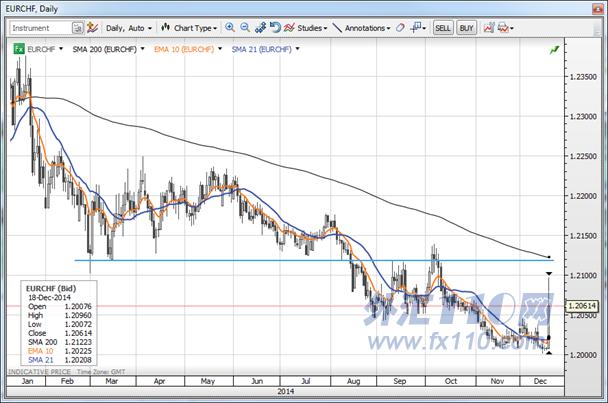Click the 1.20000 price axis label
The image size is (608, 403).
[583, 355]
